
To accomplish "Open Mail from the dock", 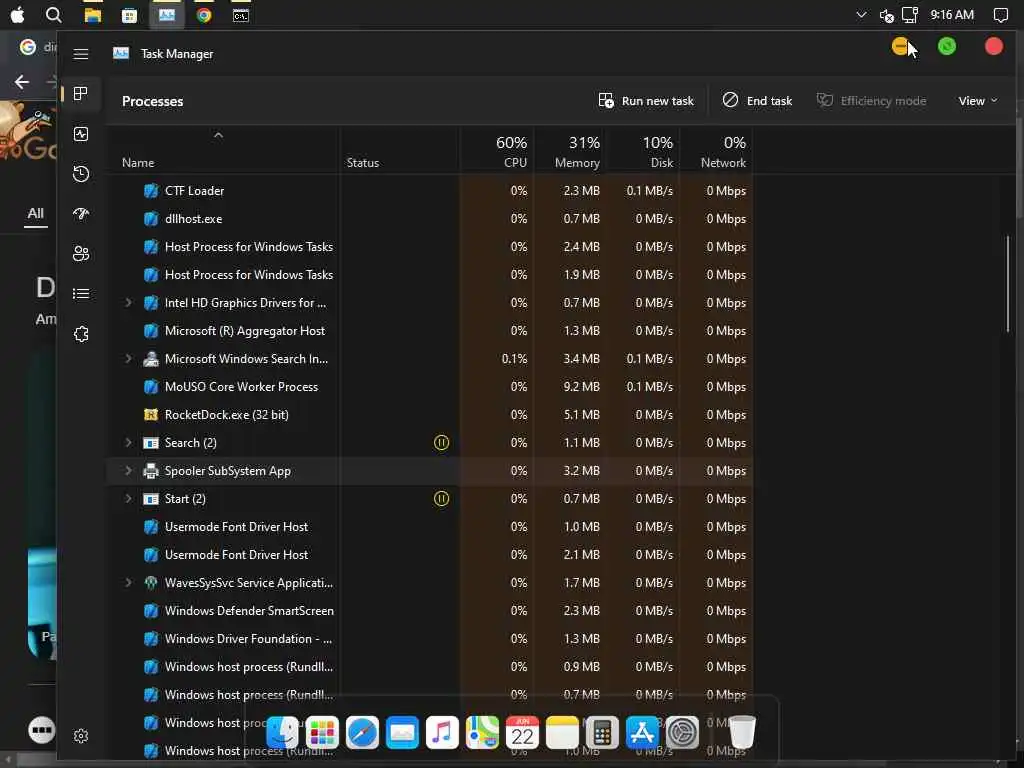I will pos(402,732).
